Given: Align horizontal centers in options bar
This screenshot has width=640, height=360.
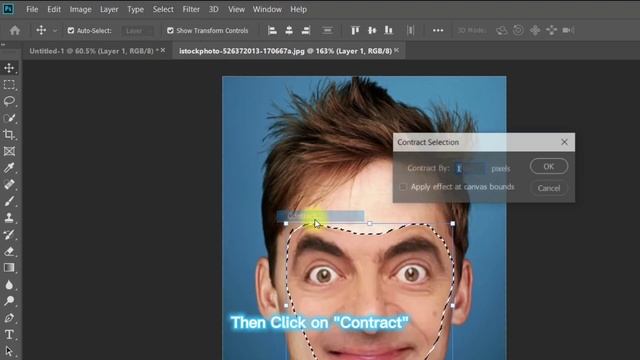Looking at the screenshot, I should [289, 30].
